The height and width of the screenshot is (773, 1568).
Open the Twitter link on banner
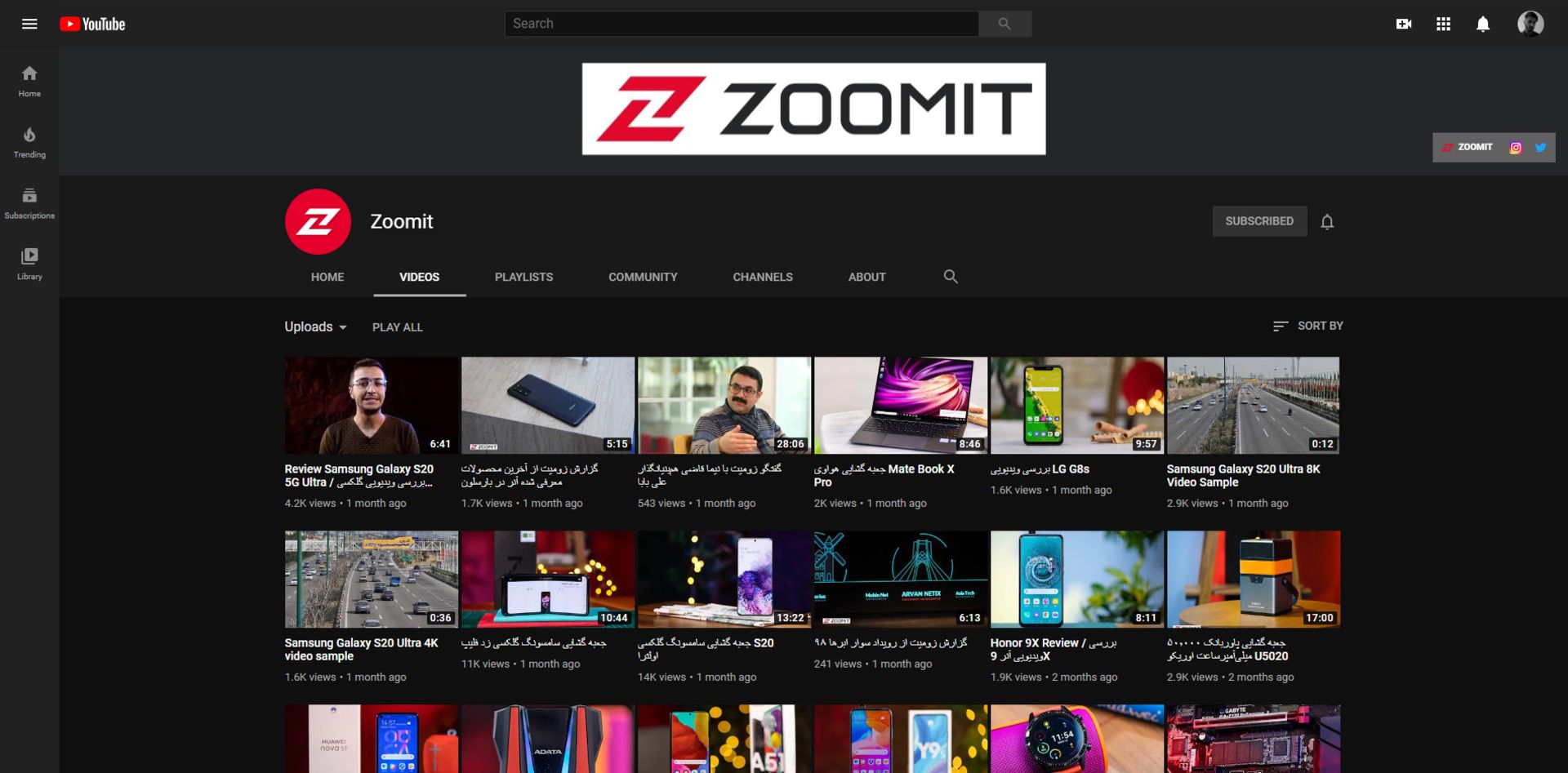tap(1540, 148)
